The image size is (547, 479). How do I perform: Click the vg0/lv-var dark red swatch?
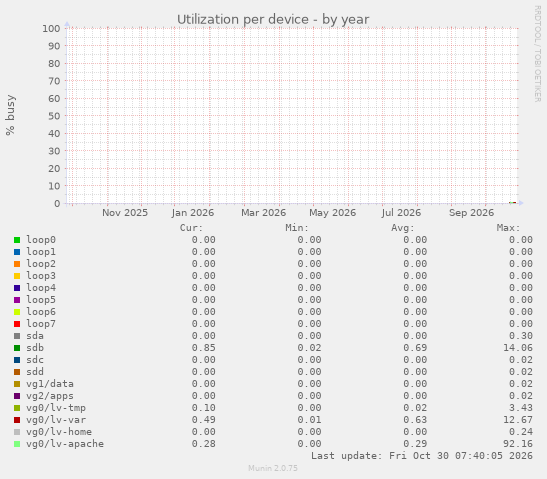pos(17,420)
